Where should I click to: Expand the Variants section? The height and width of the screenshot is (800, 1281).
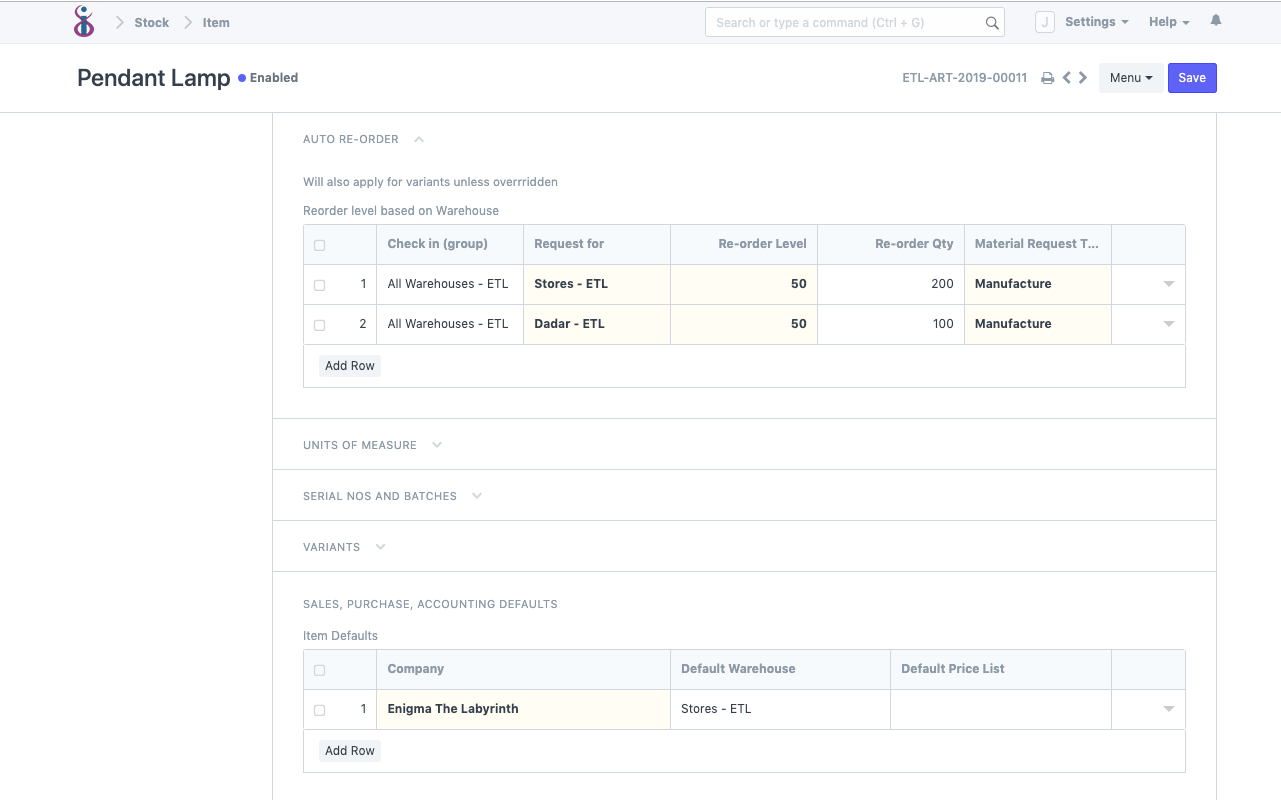(x=379, y=547)
